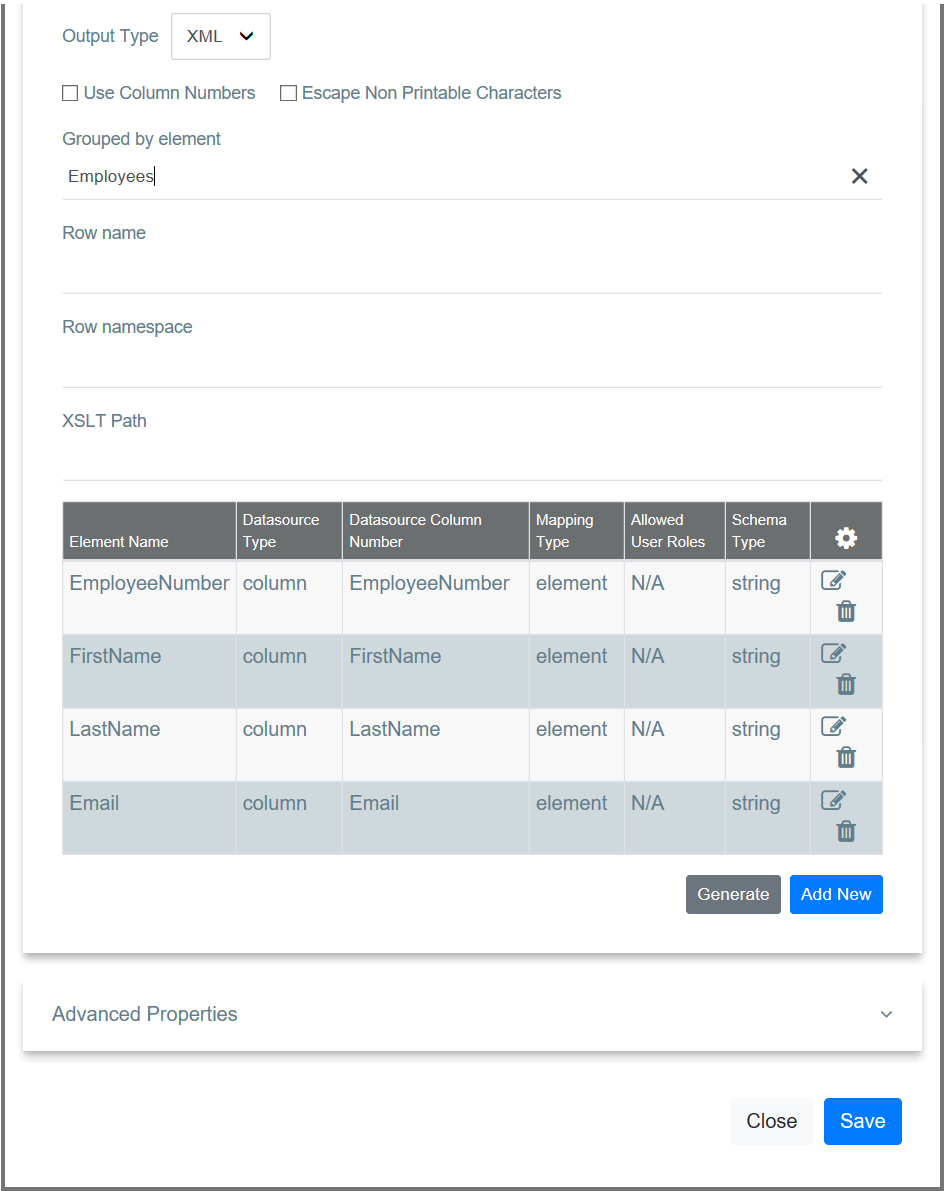Focus the XSLT Path input field

pos(472,458)
